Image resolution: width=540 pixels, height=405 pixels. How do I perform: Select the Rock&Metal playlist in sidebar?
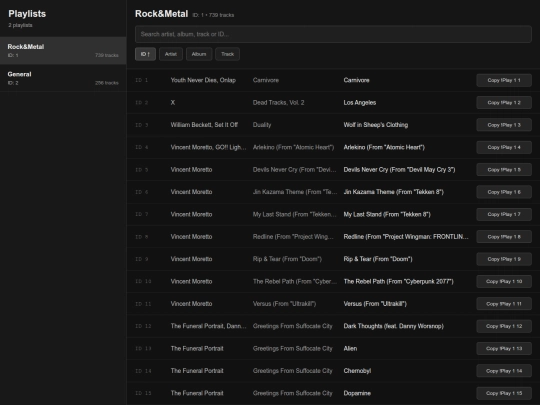[63, 51]
